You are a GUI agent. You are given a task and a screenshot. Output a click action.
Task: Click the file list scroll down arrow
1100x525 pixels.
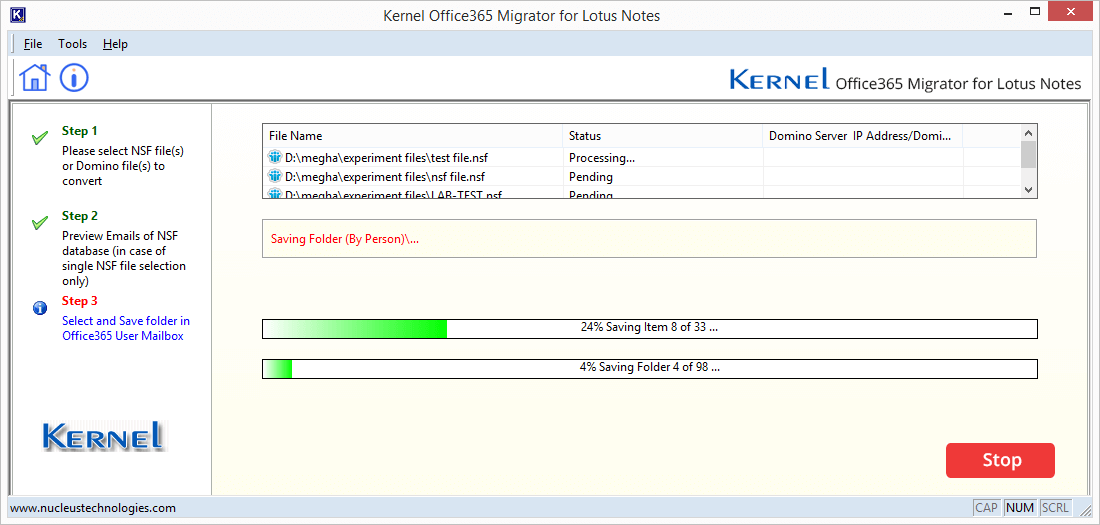coord(1028,190)
